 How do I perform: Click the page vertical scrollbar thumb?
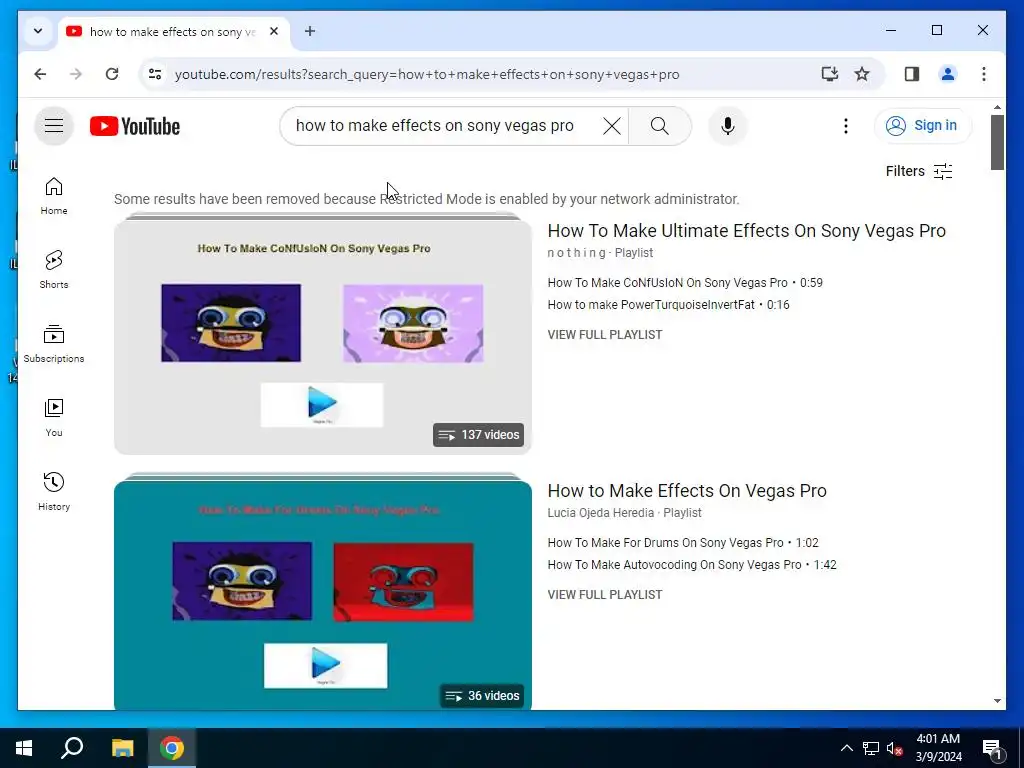pyautogui.click(x=997, y=142)
